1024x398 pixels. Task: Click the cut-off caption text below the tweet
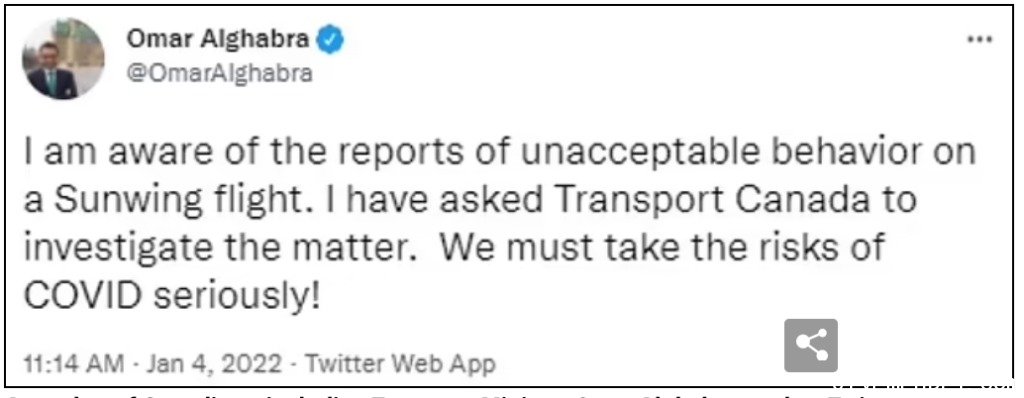click(418, 394)
